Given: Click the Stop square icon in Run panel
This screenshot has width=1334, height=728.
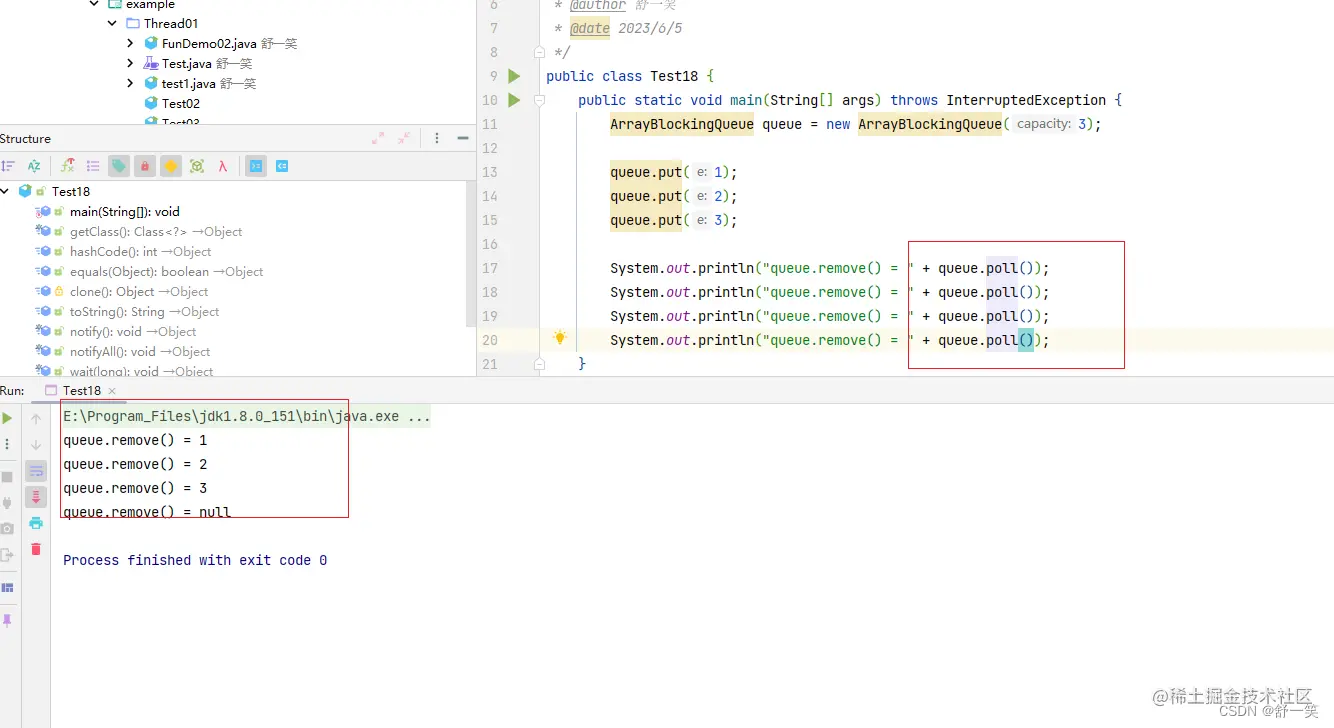Looking at the screenshot, I should click(7, 477).
